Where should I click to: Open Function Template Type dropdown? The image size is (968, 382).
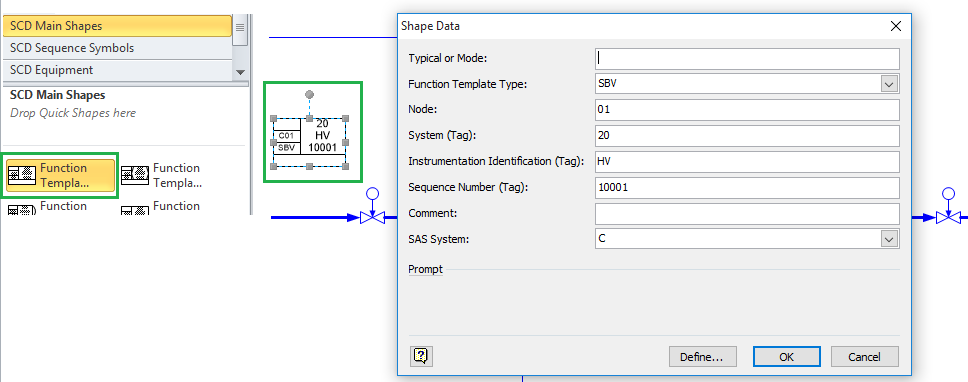(889, 84)
